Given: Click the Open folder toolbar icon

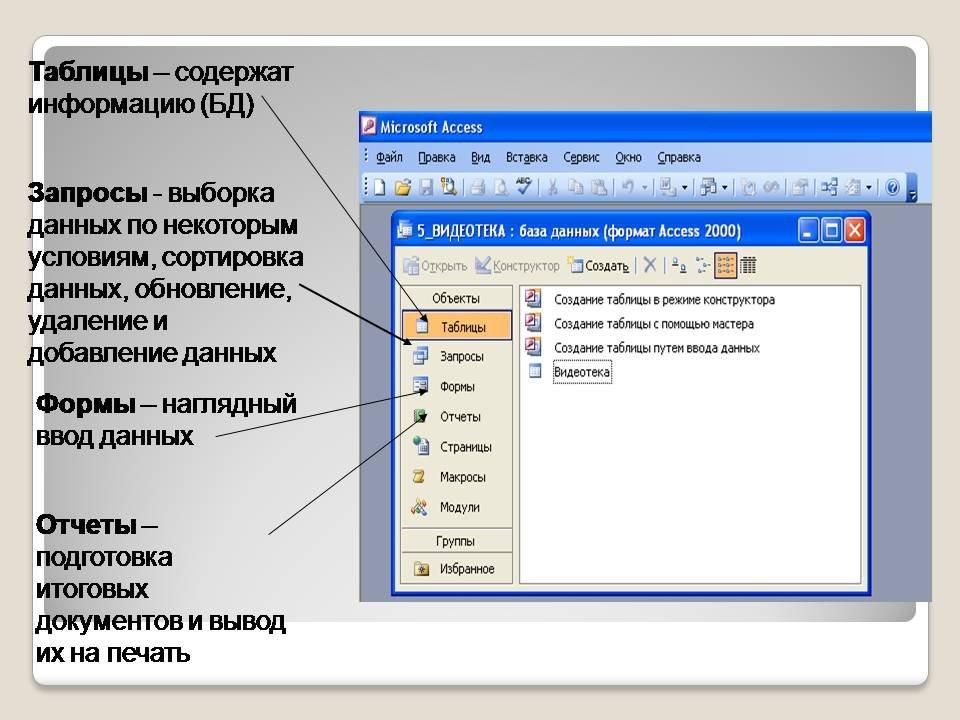Looking at the screenshot, I should (402, 187).
